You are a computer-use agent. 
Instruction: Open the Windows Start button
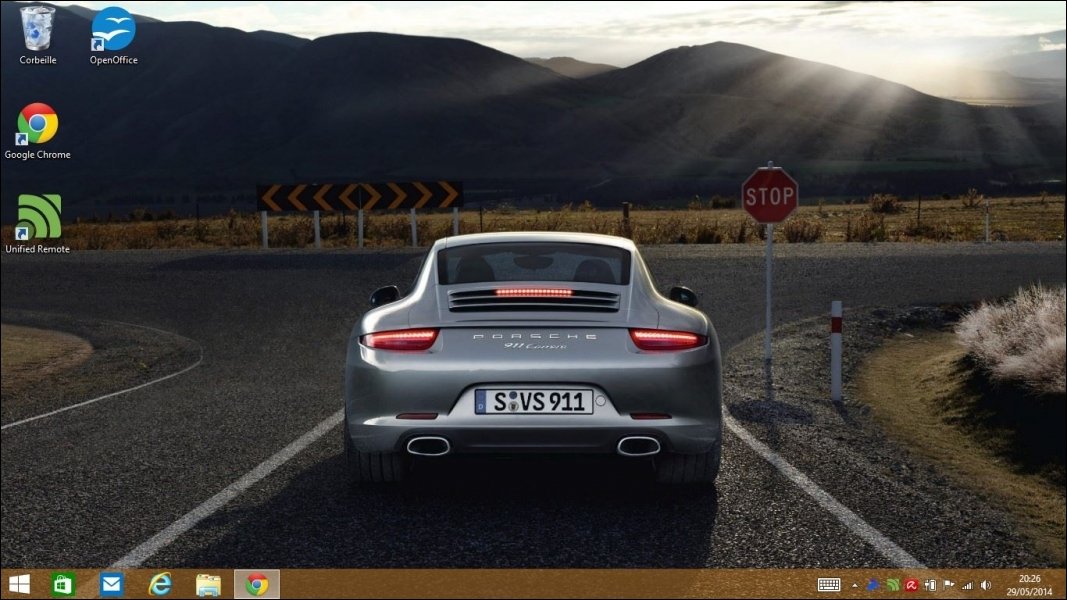tap(19, 584)
